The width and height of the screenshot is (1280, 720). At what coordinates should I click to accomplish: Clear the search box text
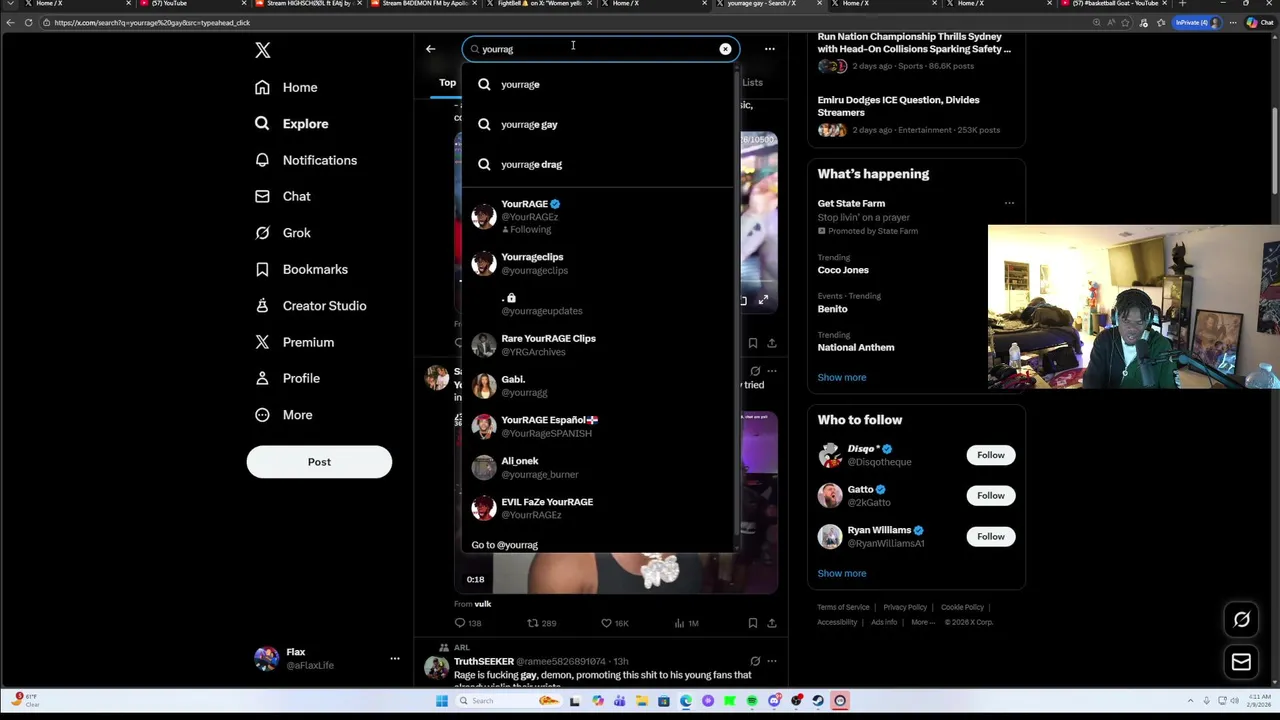pos(725,49)
